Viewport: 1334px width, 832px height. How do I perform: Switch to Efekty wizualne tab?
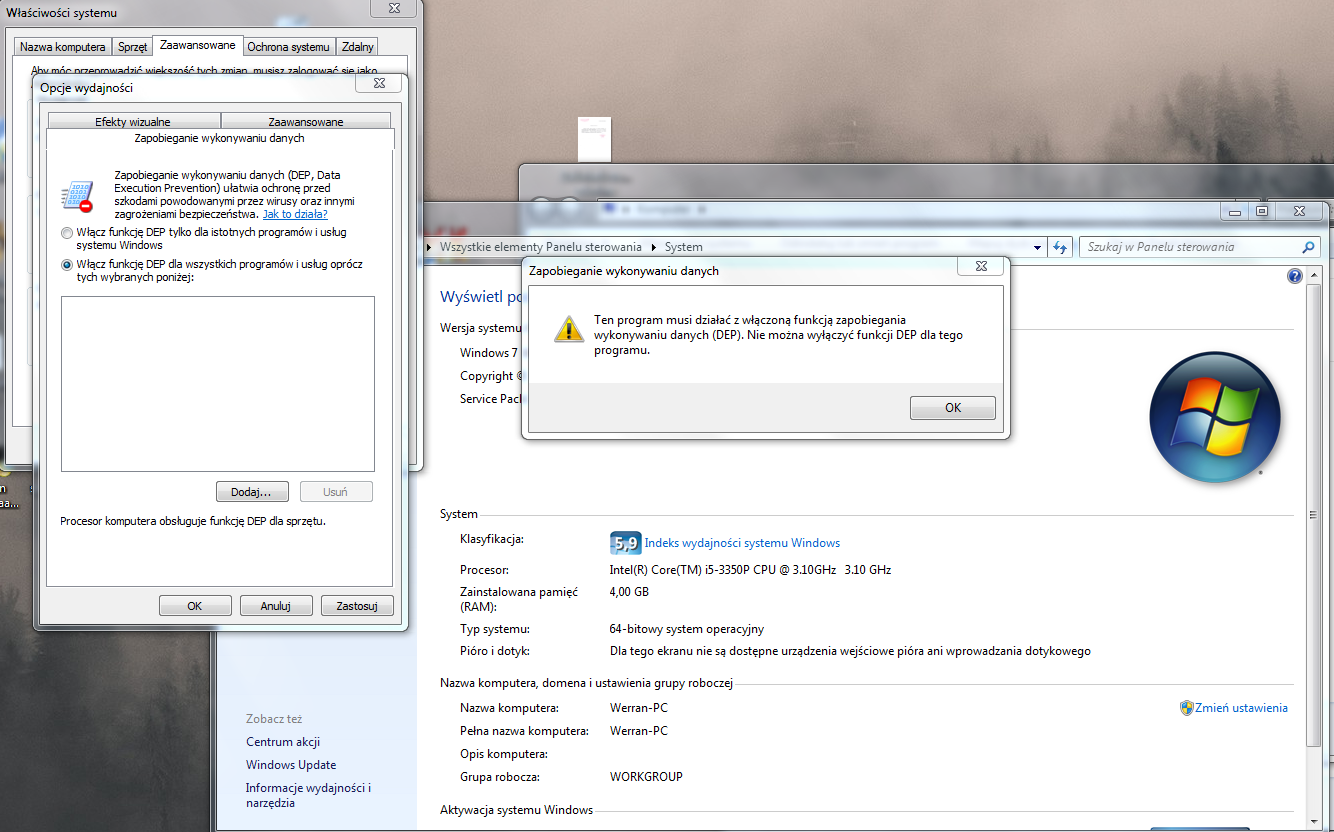(x=133, y=122)
